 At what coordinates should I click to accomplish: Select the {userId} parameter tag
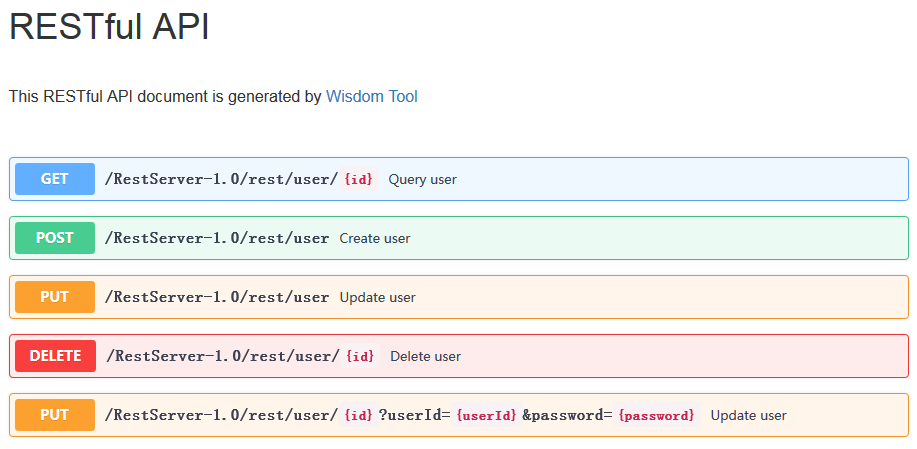[486, 415]
